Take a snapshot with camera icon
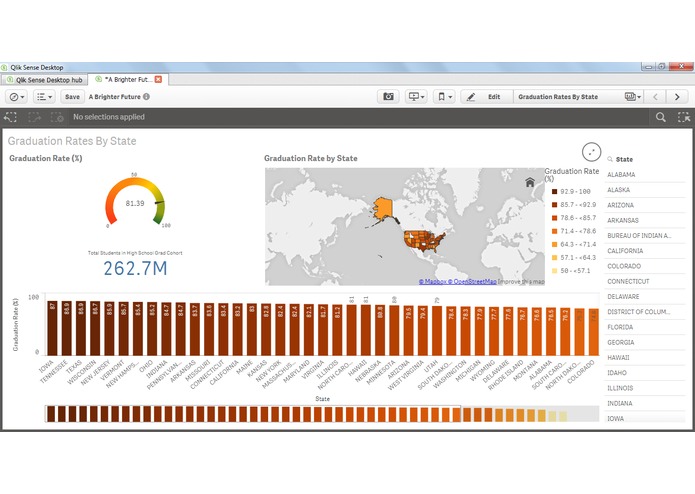The image size is (695, 494). (388, 97)
